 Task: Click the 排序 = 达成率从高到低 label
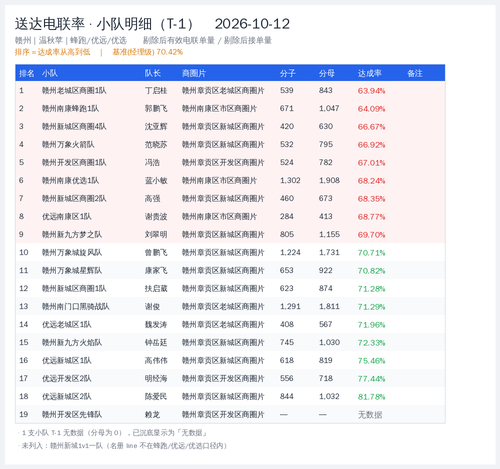[x=52, y=52]
